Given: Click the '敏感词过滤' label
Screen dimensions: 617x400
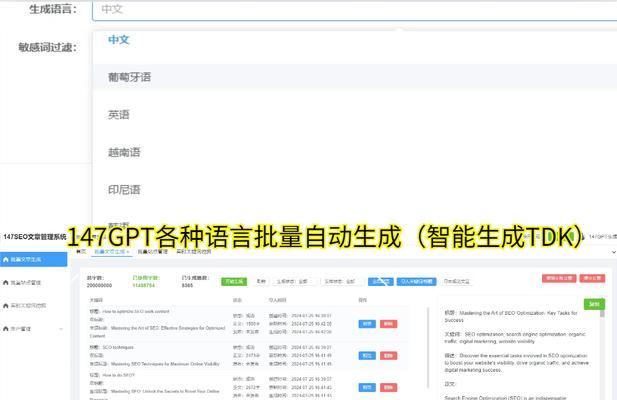Looking at the screenshot, I should coord(48,48).
